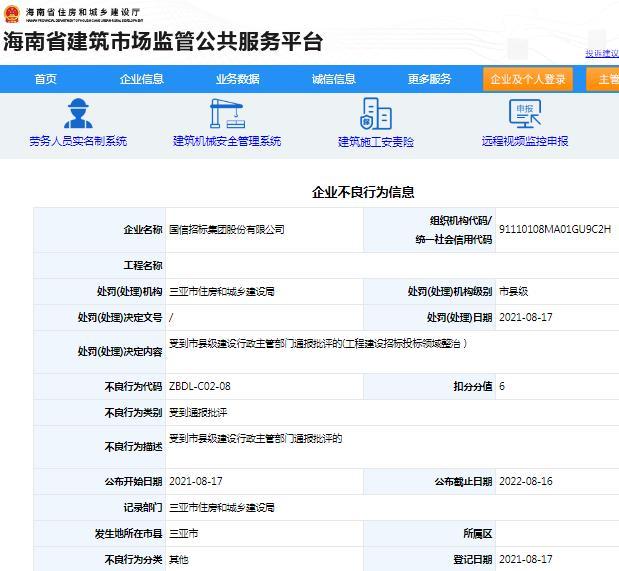Click 公布开始日期 value 2021-08-17
This screenshot has width=619, height=571.
[x=195, y=481]
